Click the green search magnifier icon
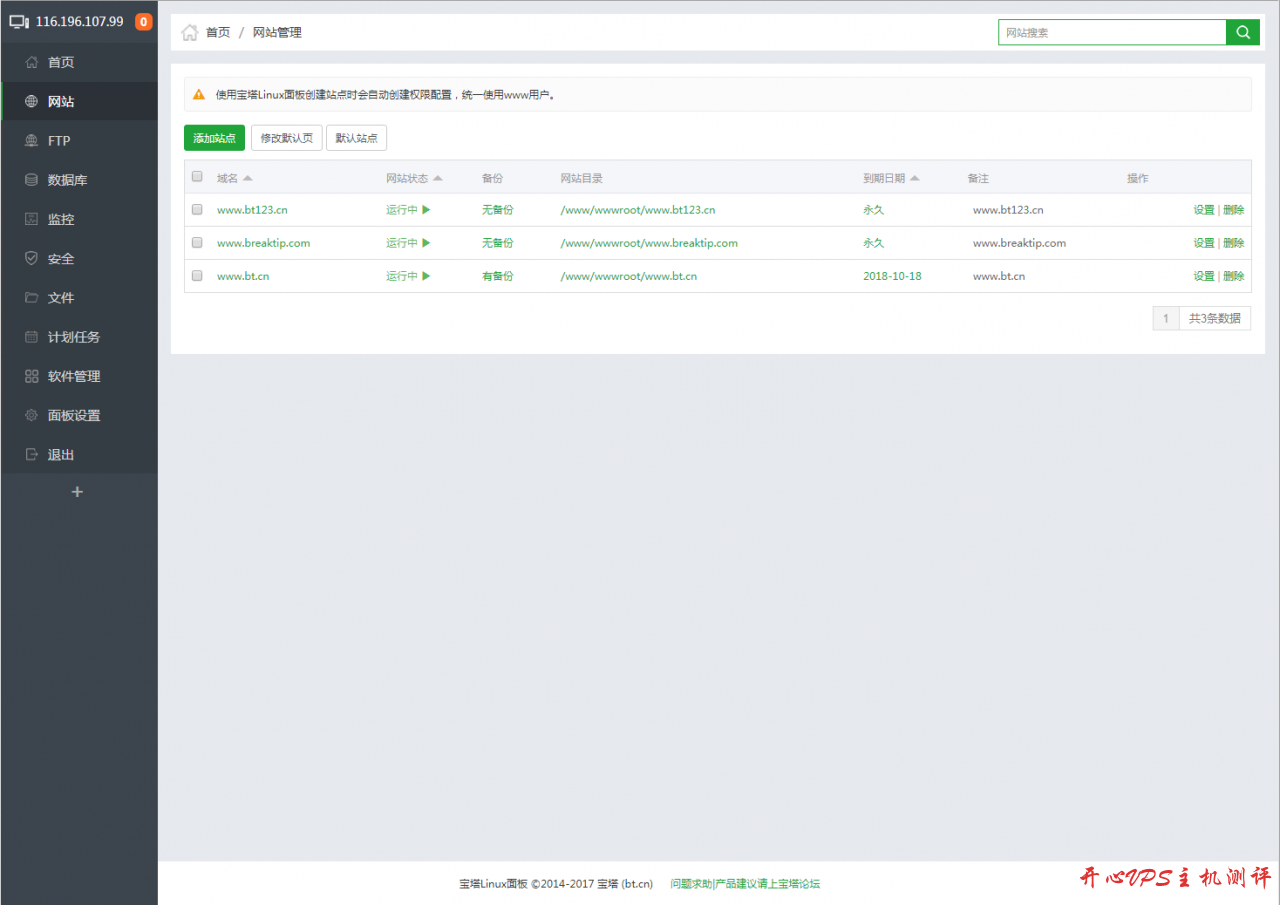Screen dimensions: 1280x905 (1243, 32)
